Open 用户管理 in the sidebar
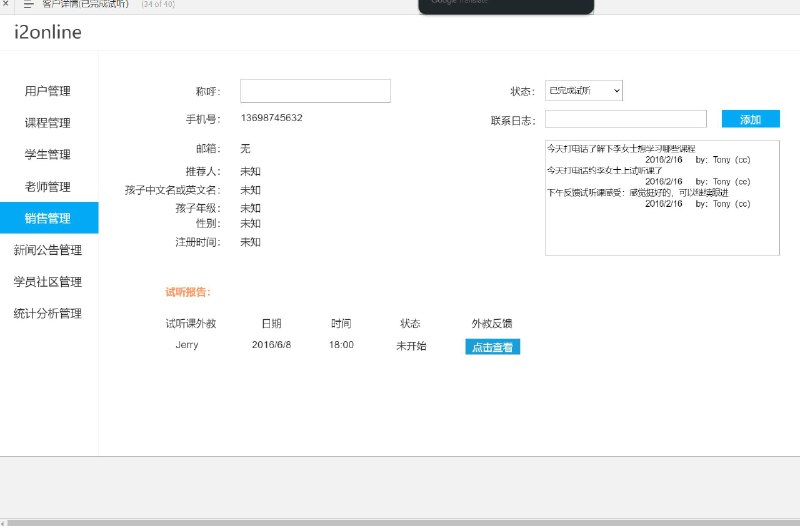Screen dimensions: 800x526 click(47, 91)
